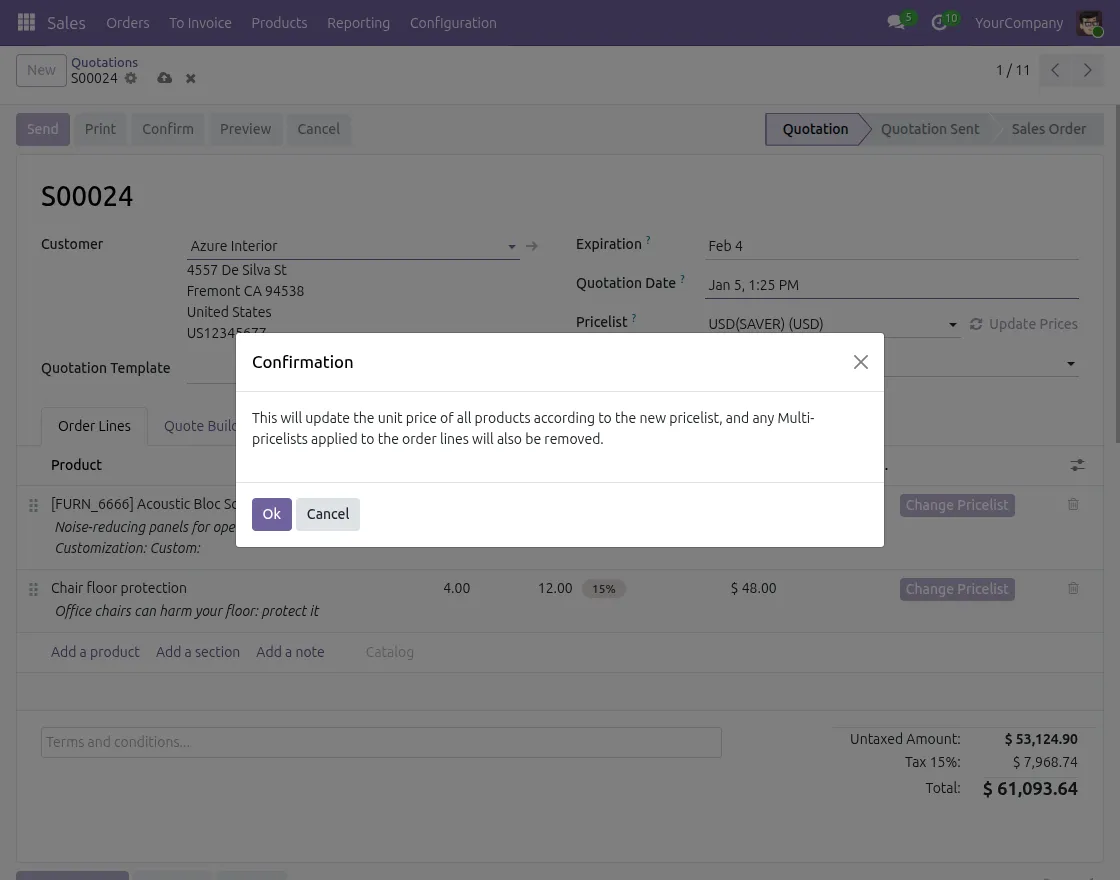The width and height of the screenshot is (1120, 880).
Task: Save record with the cloud upload icon
Action: (x=164, y=78)
